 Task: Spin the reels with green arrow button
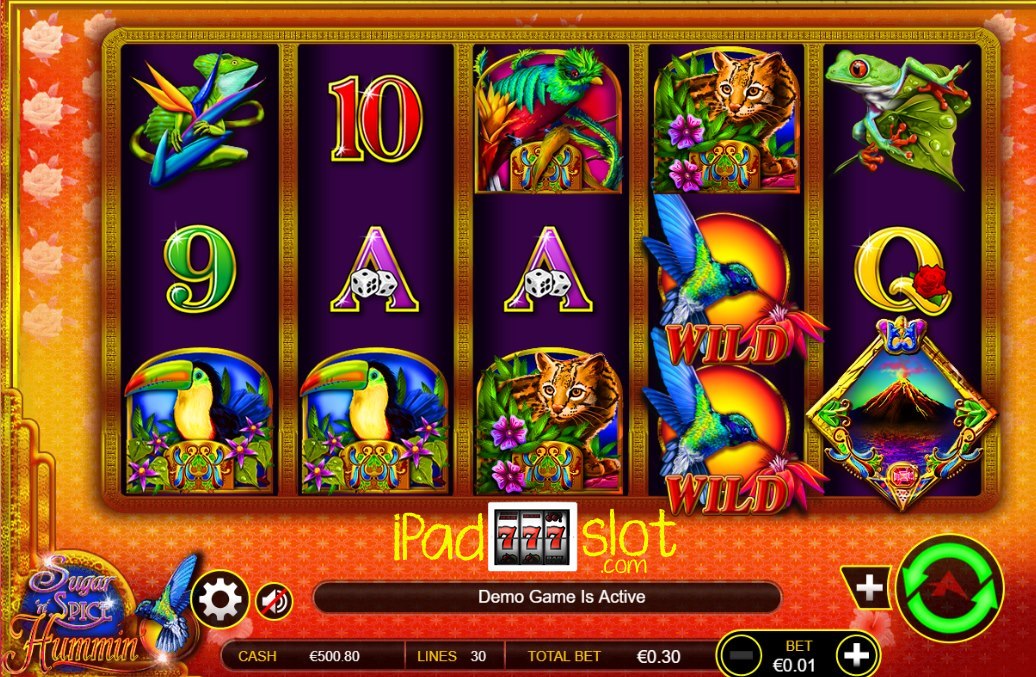[949, 587]
